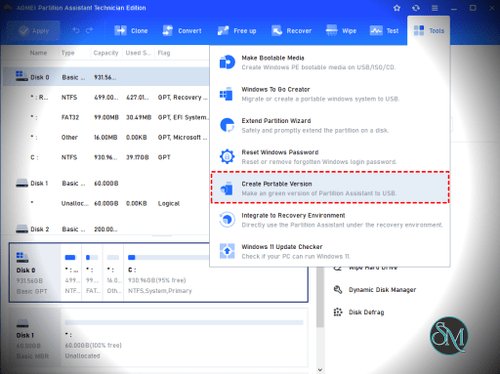
Task: Click the Create Portable Version USB icon
Action: [x=227, y=189]
